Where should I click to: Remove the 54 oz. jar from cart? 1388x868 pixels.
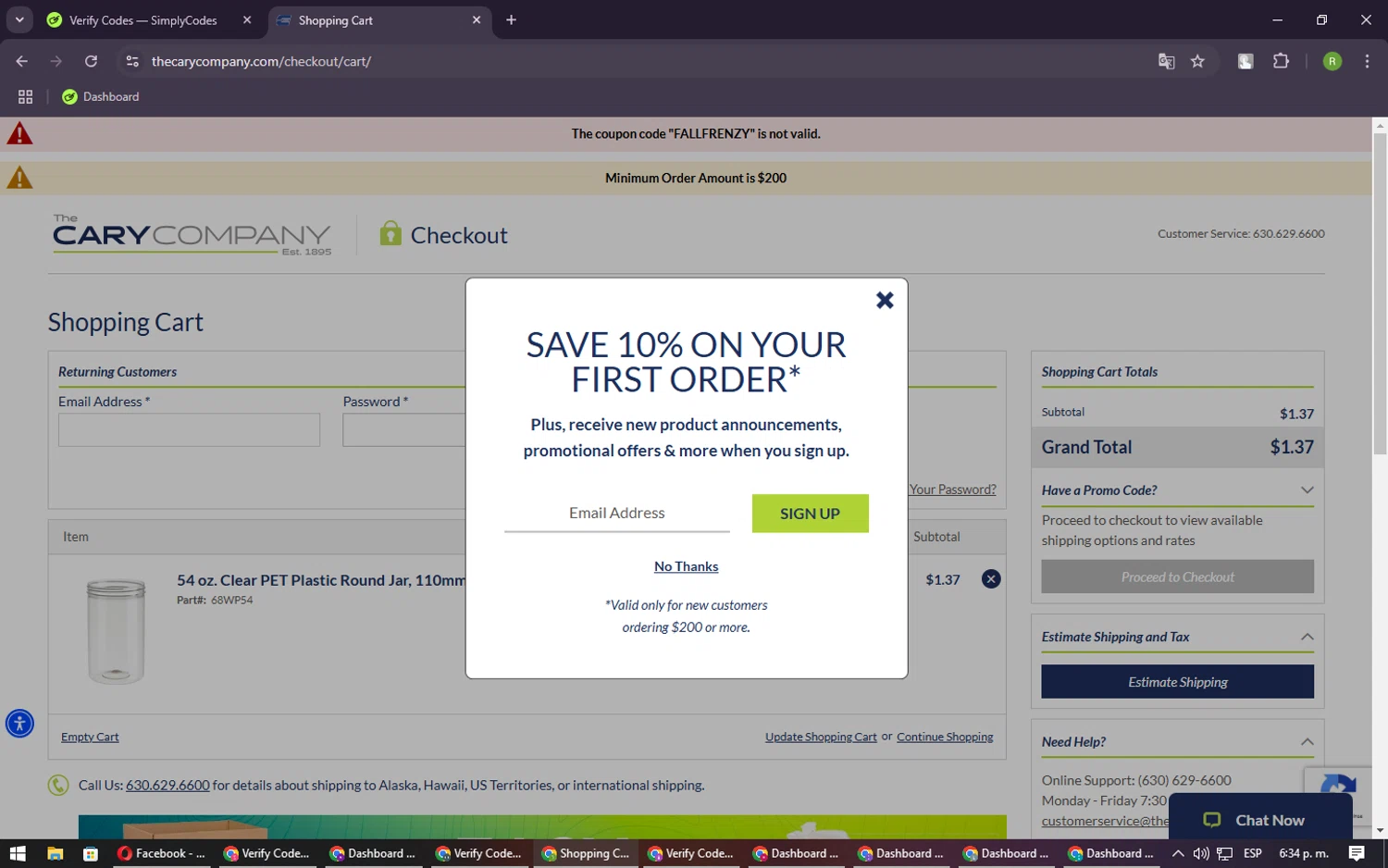(x=990, y=579)
